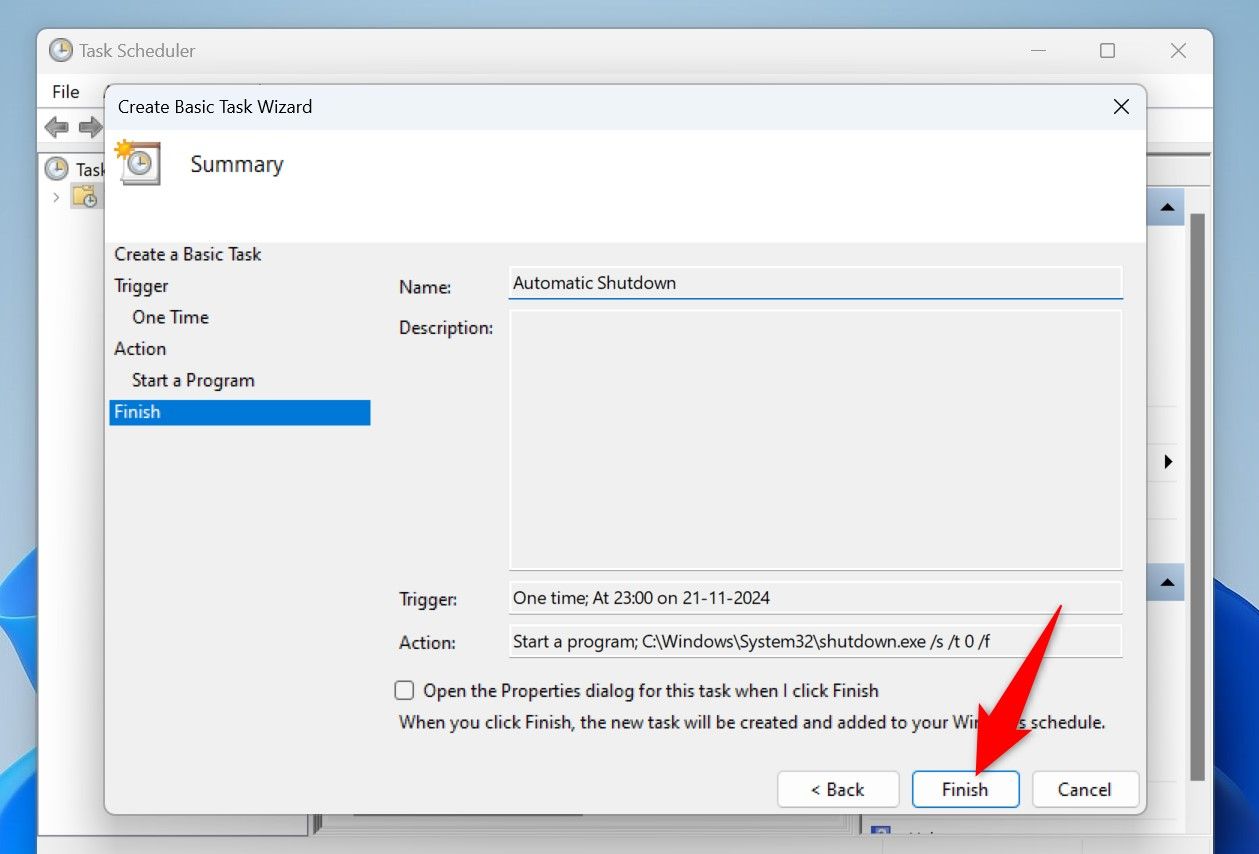Close the Task Scheduler window
Image resolution: width=1259 pixels, height=854 pixels.
tap(1178, 51)
